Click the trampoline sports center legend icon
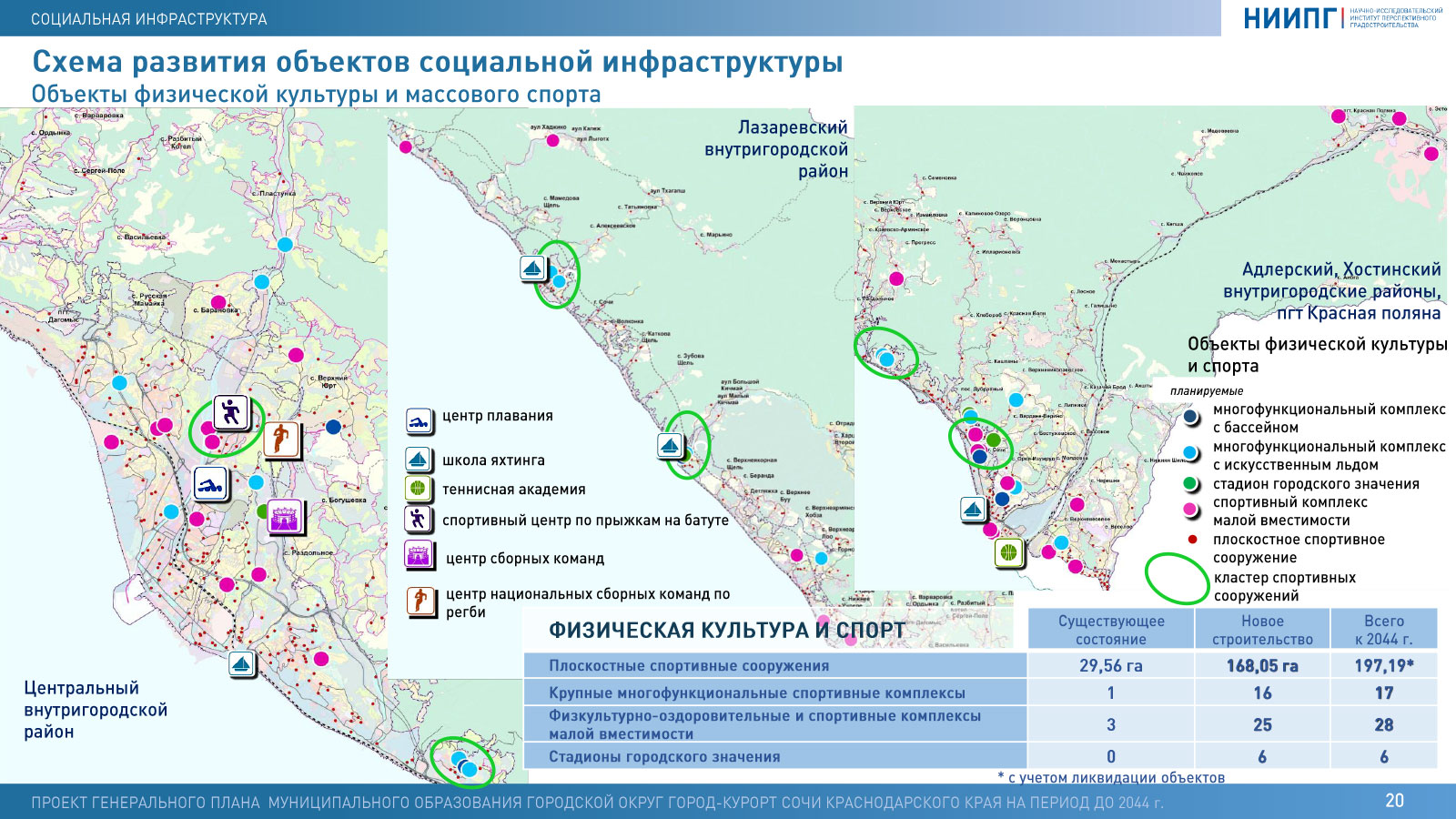The image size is (1456, 819). (419, 520)
